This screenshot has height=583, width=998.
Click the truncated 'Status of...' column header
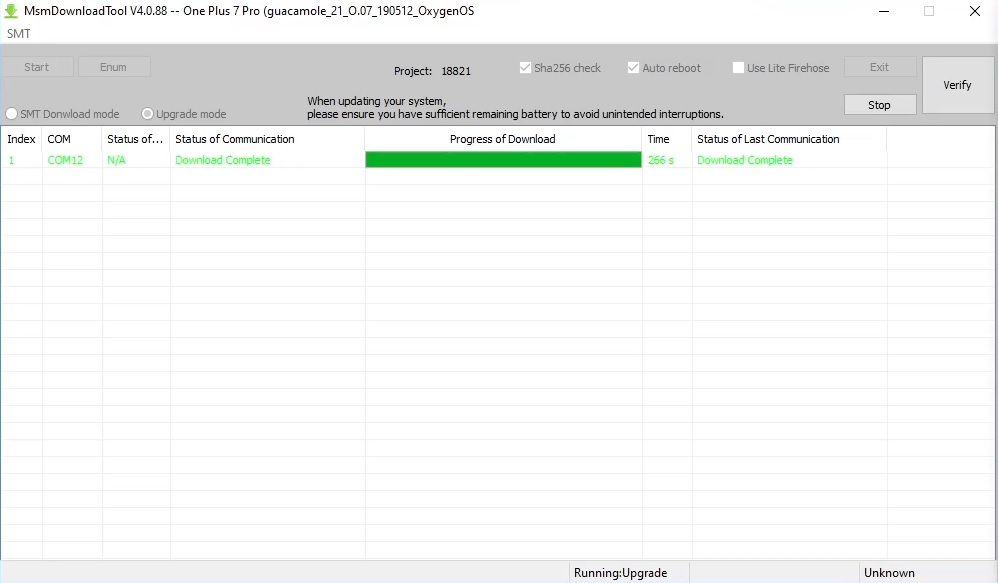[x=136, y=139]
